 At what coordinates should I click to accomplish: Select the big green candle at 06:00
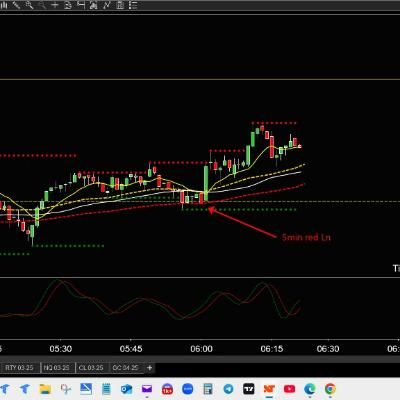[x=206, y=183]
